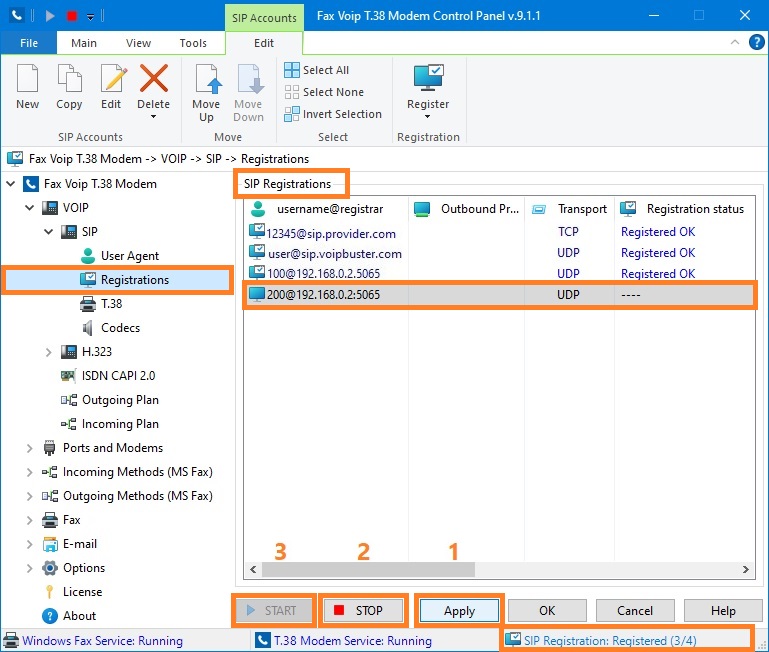Click the Move Up icon

tap(208, 78)
